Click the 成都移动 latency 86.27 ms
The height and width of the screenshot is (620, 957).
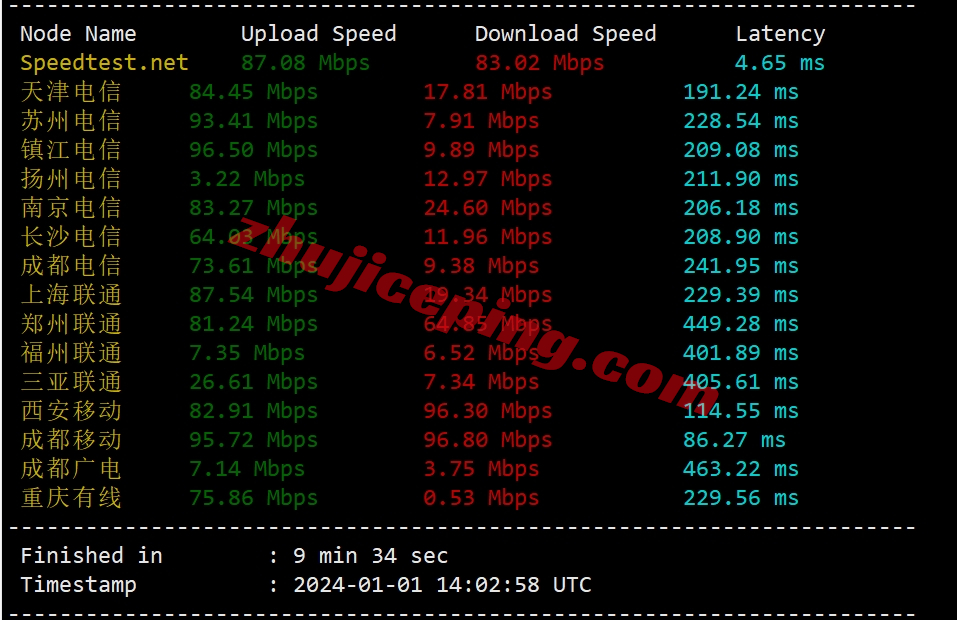pos(734,439)
